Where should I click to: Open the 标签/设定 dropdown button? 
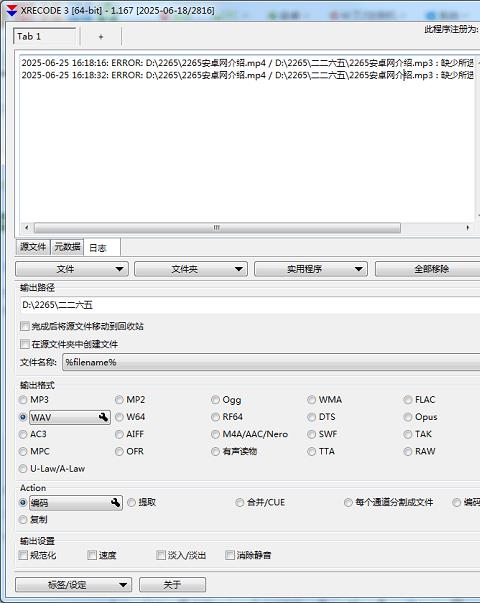point(73,585)
